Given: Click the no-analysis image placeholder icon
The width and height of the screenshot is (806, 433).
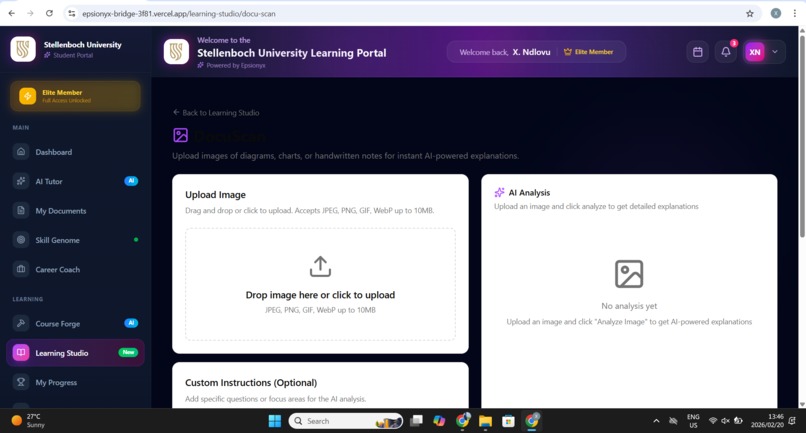Looking at the screenshot, I should [629, 274].
